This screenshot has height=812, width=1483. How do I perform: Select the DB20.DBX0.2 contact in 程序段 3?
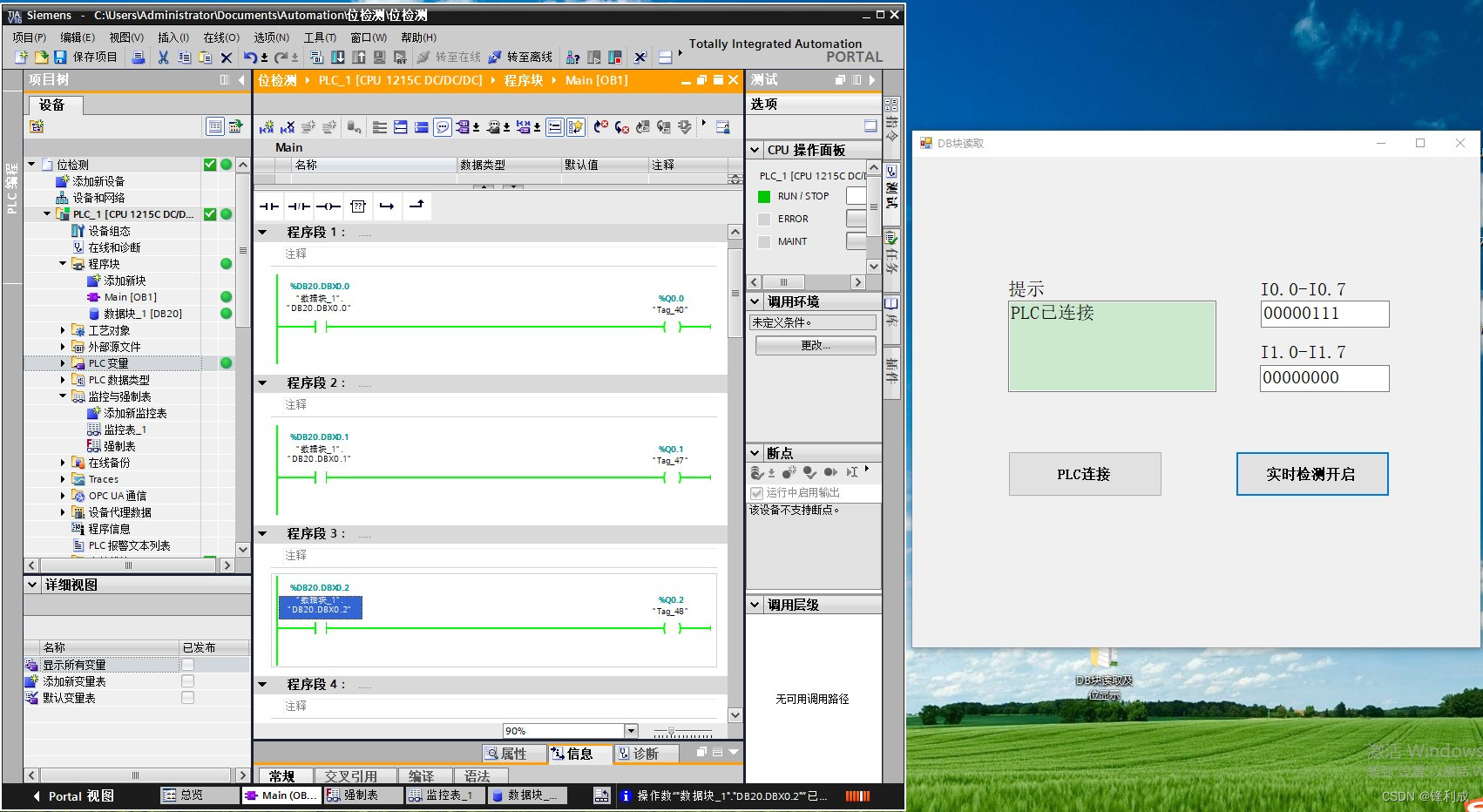(320, 627)
